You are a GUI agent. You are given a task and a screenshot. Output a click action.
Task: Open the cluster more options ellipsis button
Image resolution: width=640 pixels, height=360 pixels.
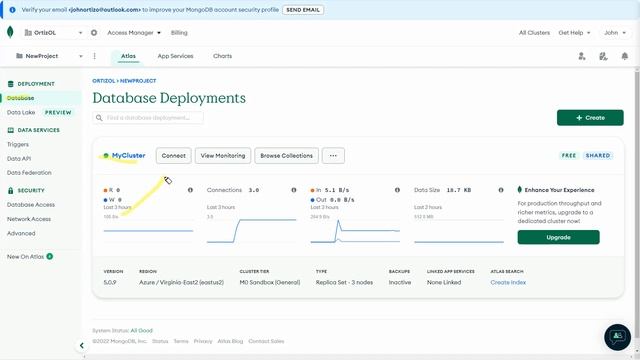pos(333,156)
